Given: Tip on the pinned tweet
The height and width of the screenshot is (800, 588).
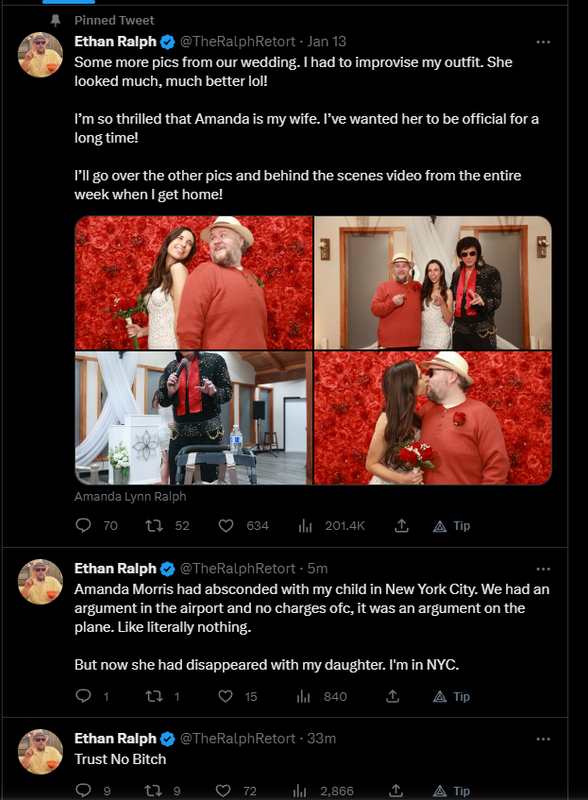Looking at the screenshot, I should (x=452, y=526).
